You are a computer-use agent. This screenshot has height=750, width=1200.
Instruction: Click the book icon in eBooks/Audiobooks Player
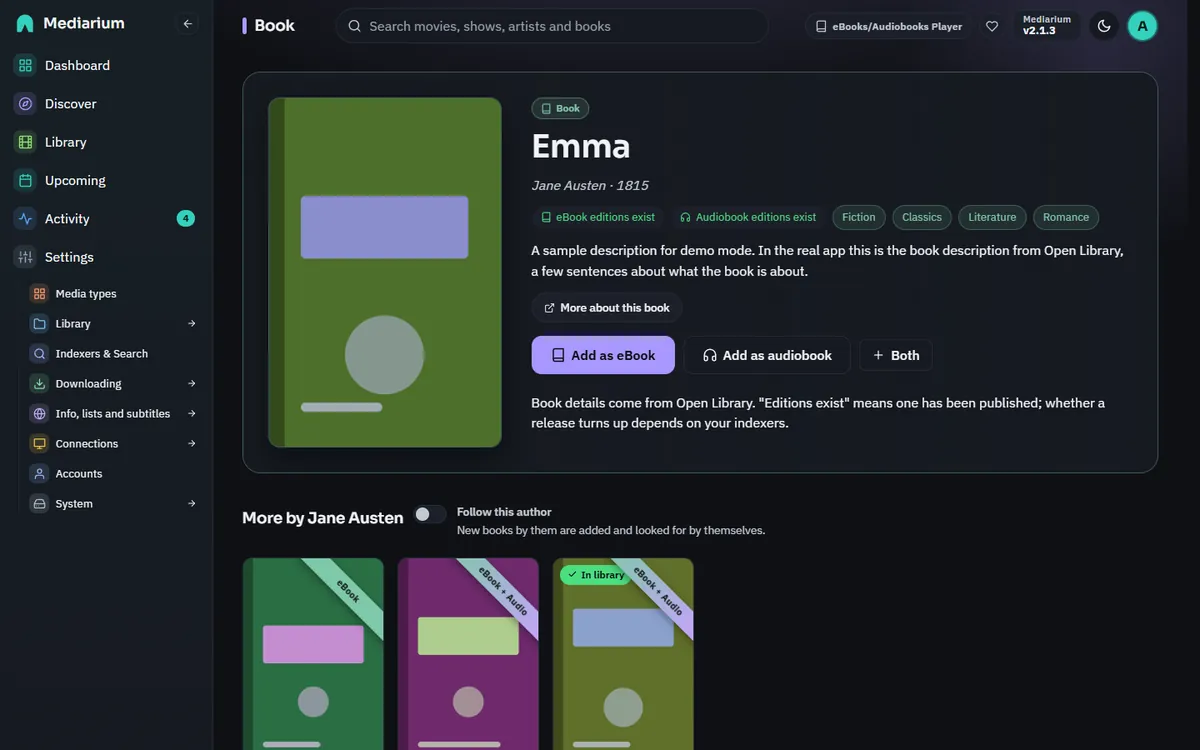[821, 27]
